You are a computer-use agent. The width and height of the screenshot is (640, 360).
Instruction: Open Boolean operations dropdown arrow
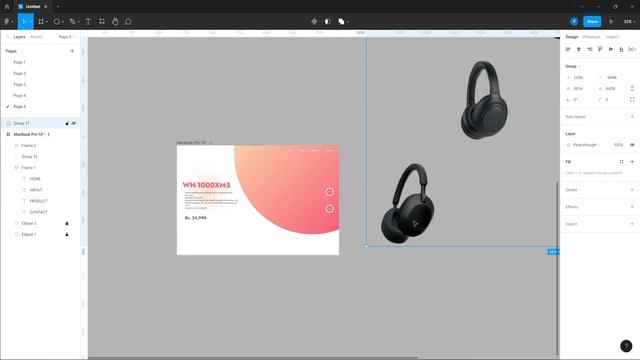[x=348, y=22]
